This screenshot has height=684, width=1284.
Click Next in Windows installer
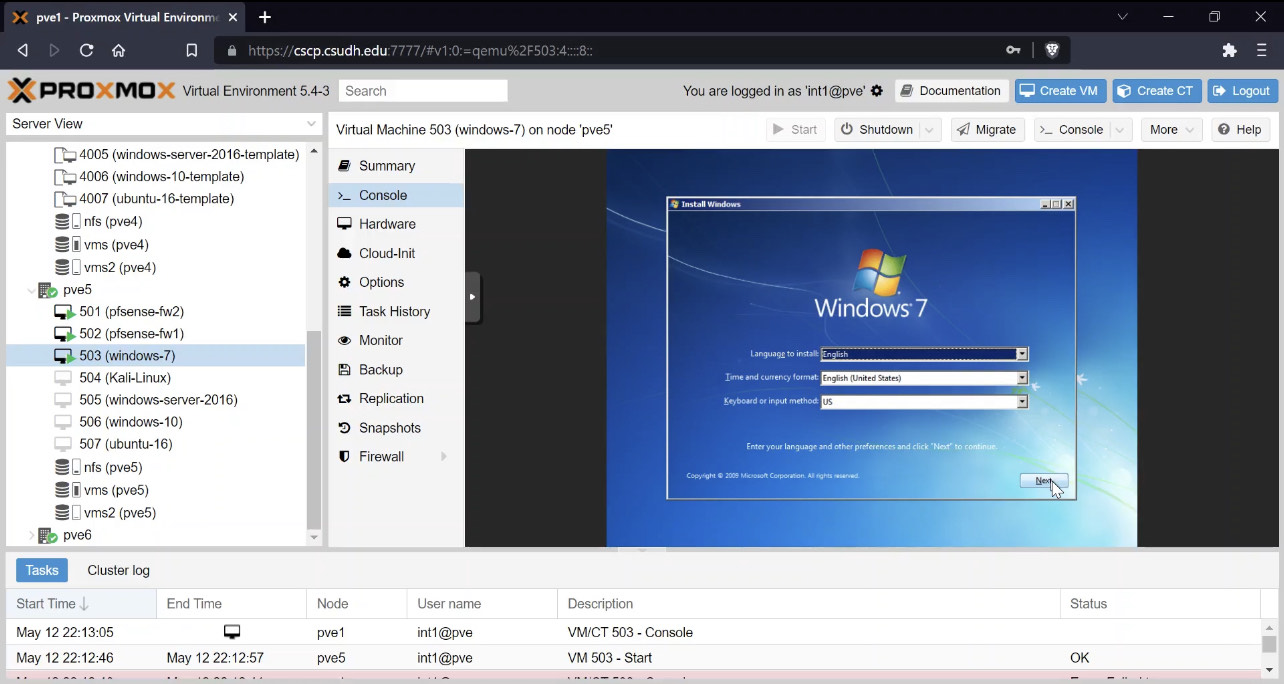(1044, 481)
